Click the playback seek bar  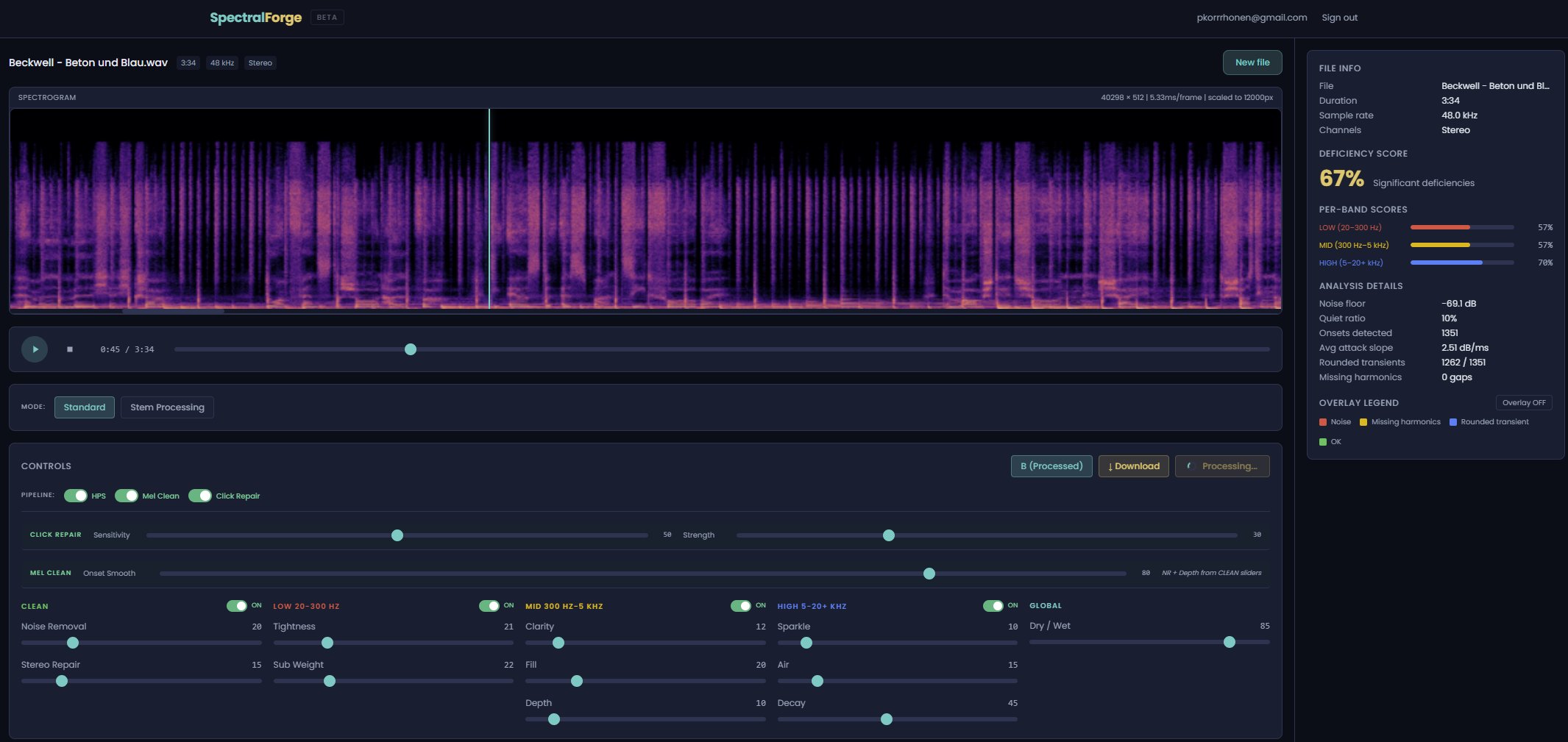411,349
